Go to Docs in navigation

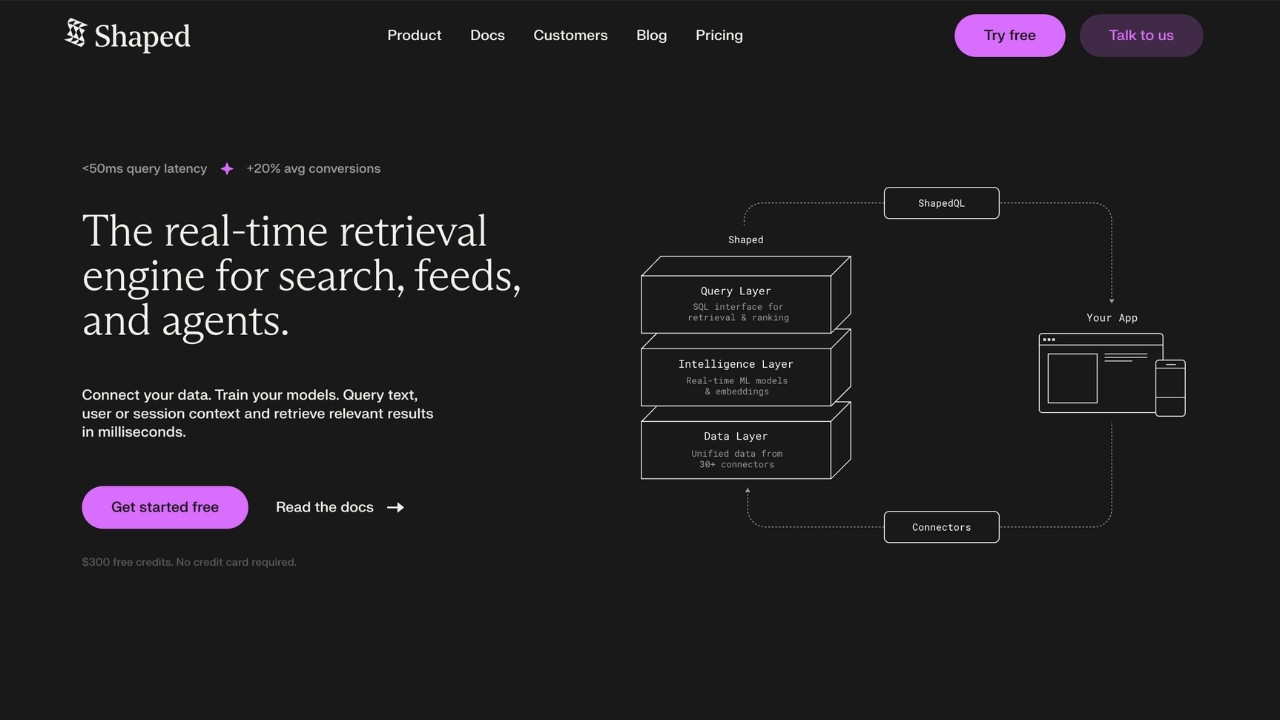point(487,35)
